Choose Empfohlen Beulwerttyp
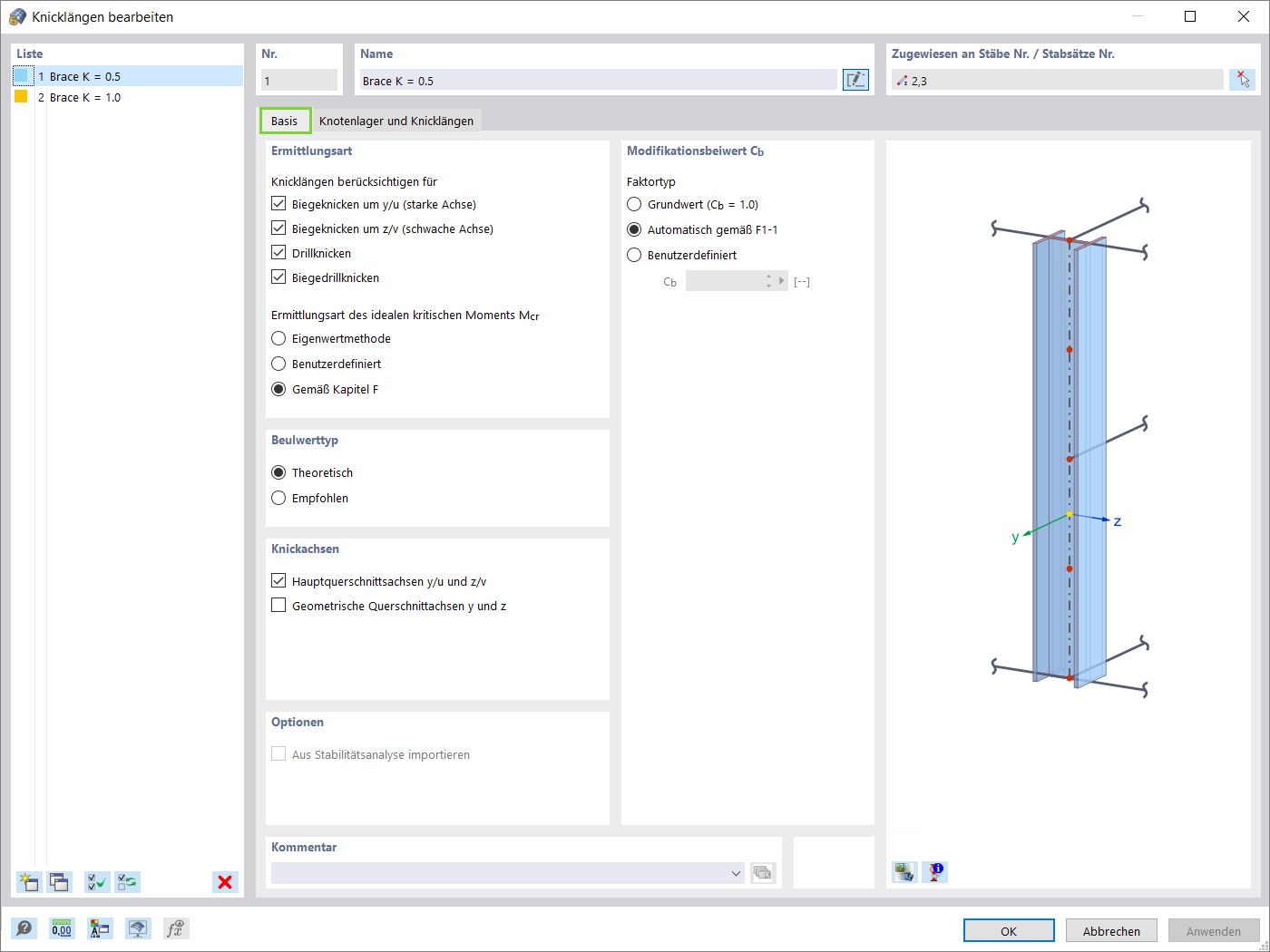 pyautogui.click(x=278, y=498)
